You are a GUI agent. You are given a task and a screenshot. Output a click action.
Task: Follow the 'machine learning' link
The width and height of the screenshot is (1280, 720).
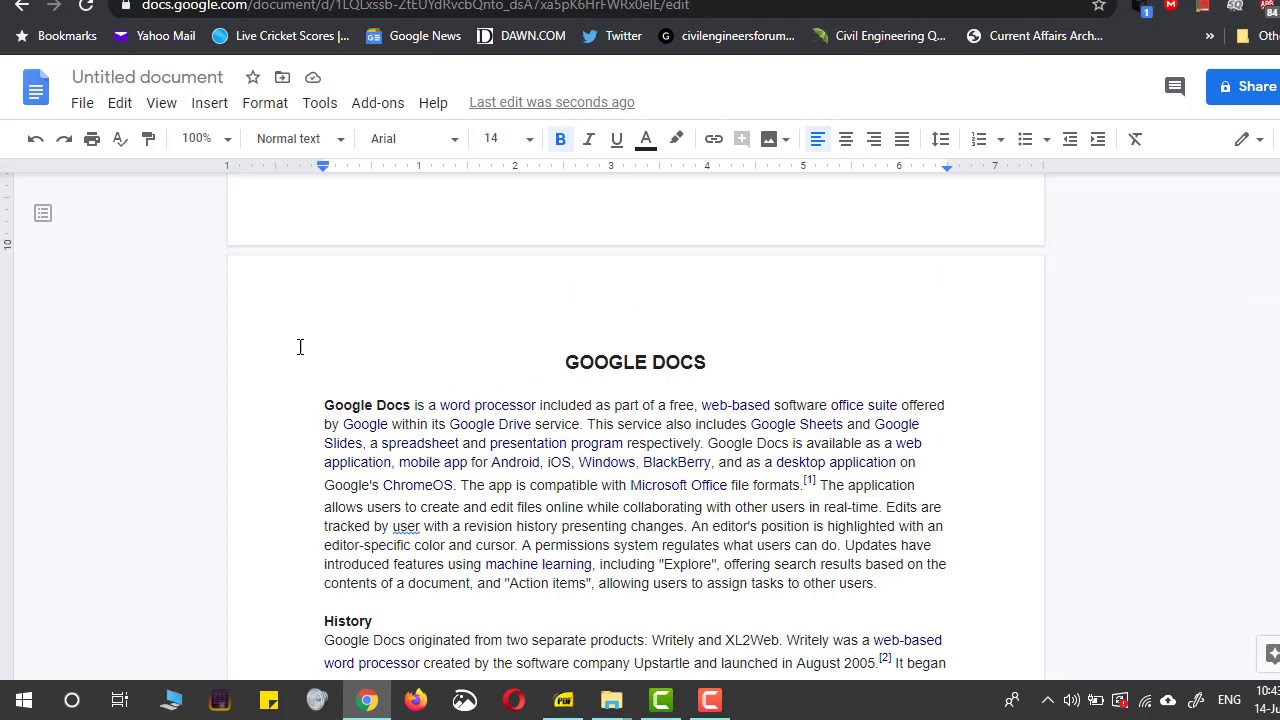(x=539, y=564)
